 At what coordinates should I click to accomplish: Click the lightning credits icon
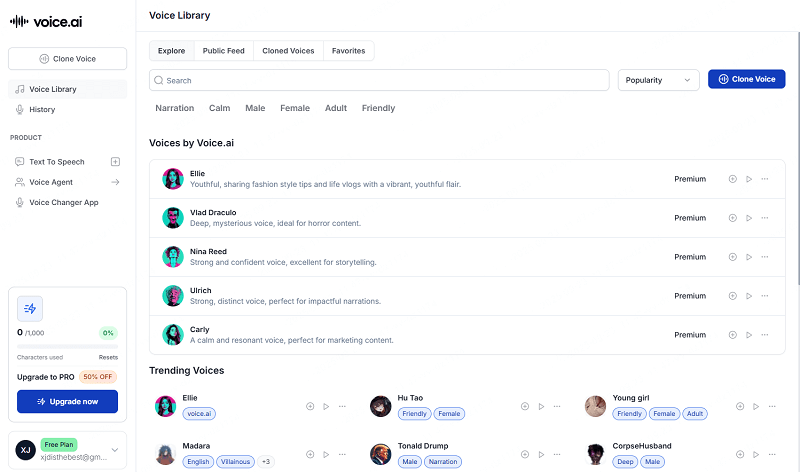click(30, 309)
